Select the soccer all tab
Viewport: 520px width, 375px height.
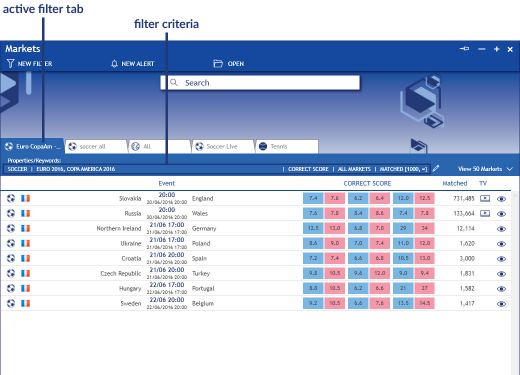pos(96,146)
